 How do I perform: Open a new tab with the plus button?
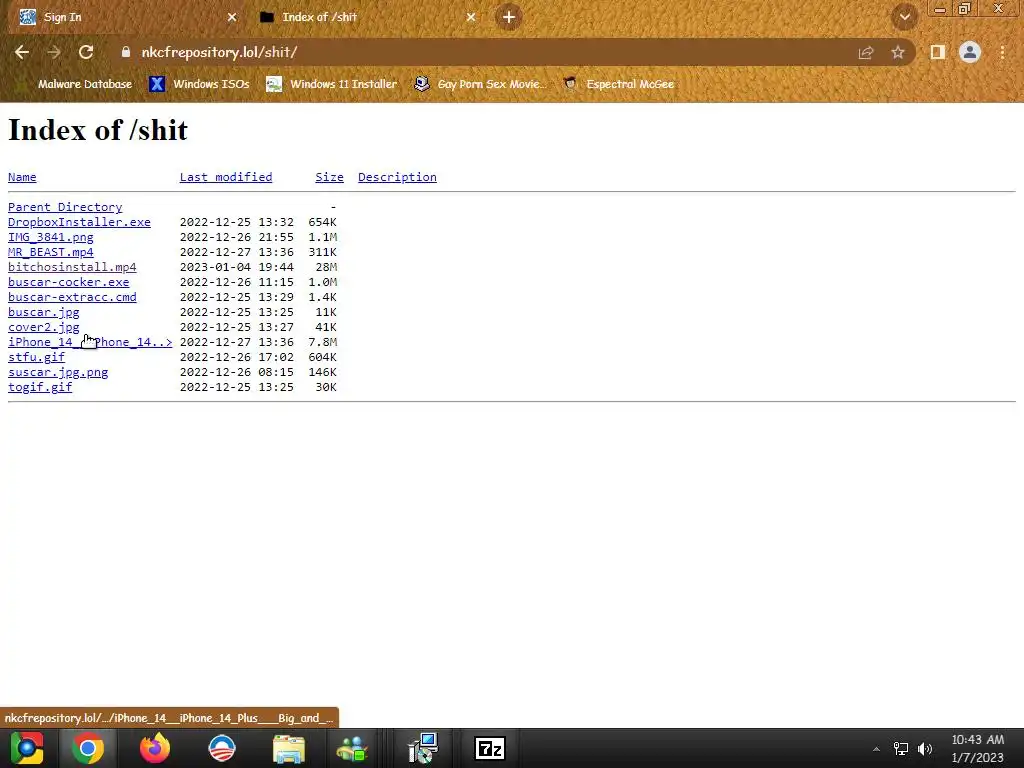click(509, 17)
